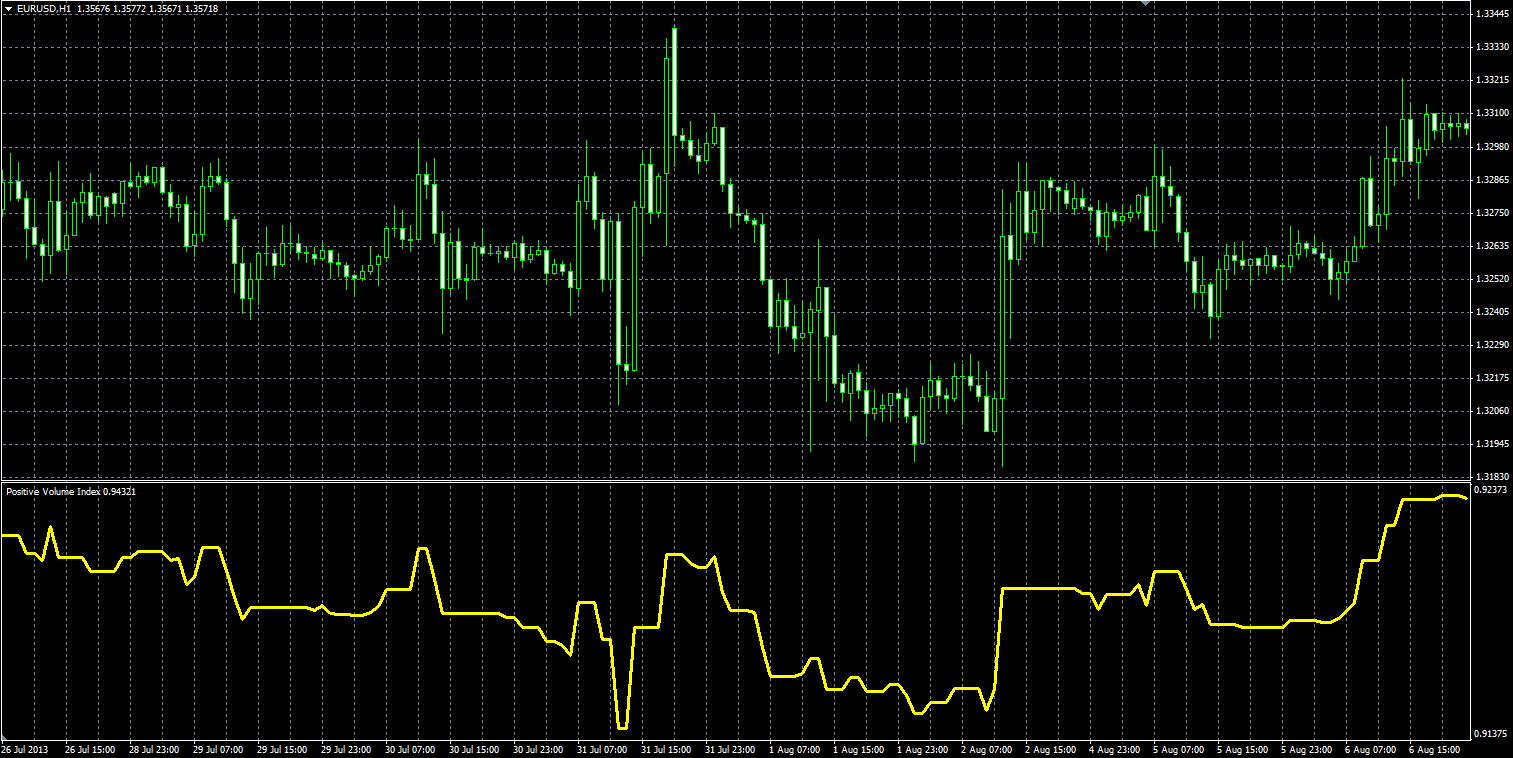Image resolution: width=1513 pixels, height=758 pixels.
Task: Select the 26 Jul 15:00 time label
Action: [89, 749]
